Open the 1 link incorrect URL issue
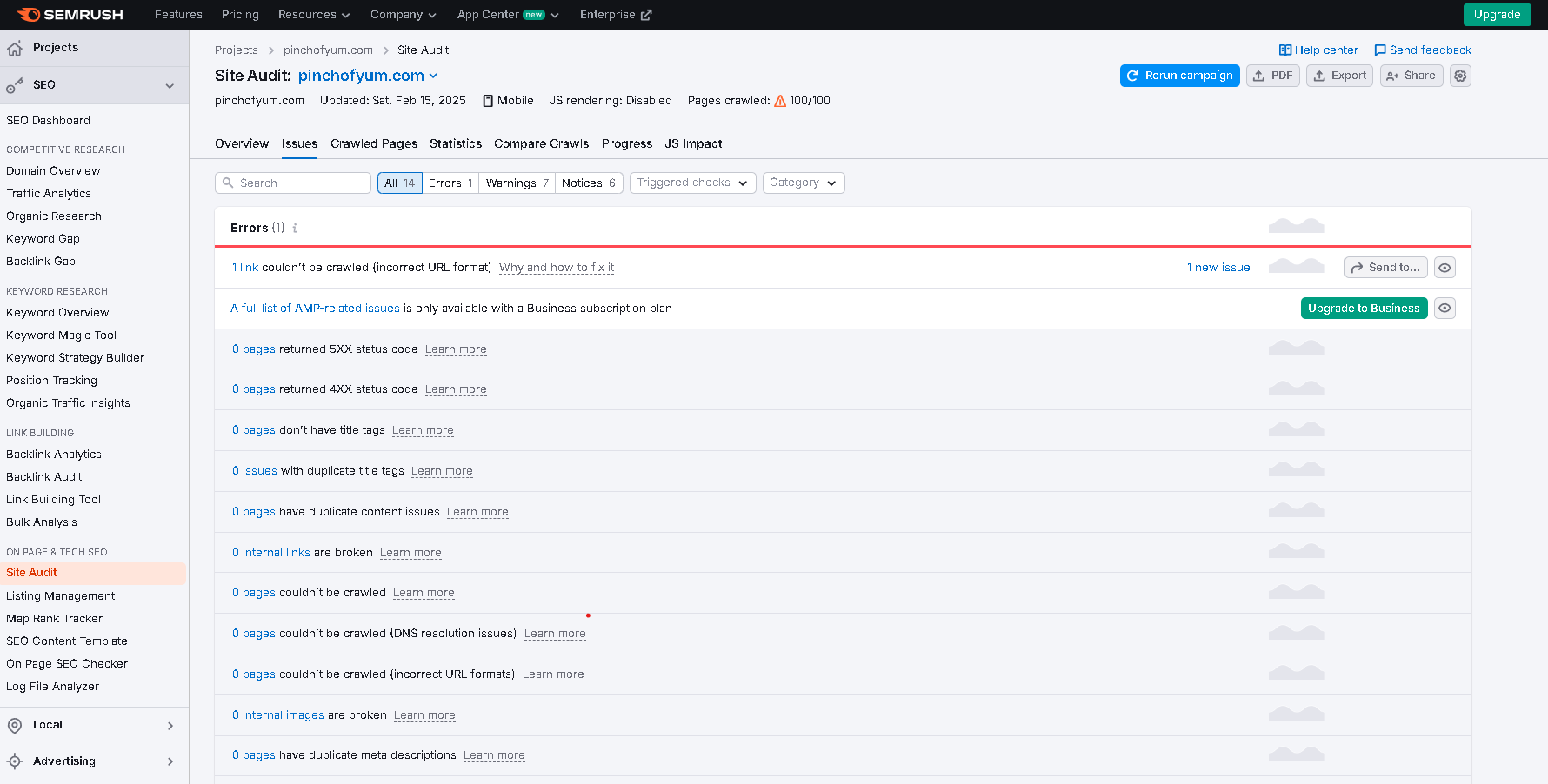The image size is (1548, 784). pos(245,268)
